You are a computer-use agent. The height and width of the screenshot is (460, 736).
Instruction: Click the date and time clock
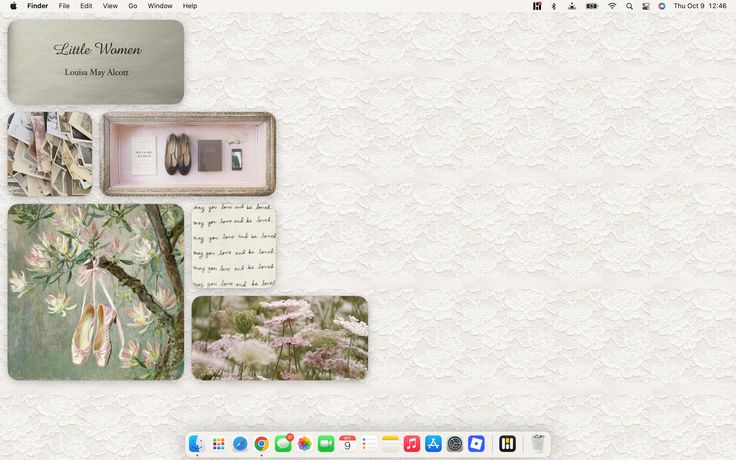pyautogui.click(x=700, y=6)
